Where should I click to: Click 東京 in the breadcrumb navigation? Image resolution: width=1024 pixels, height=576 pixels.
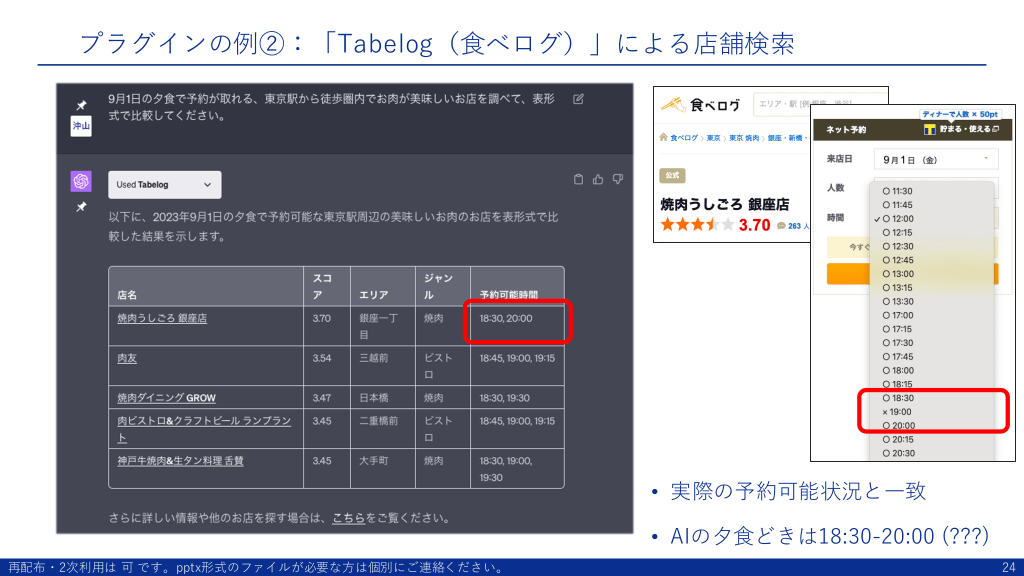[713, 138]
